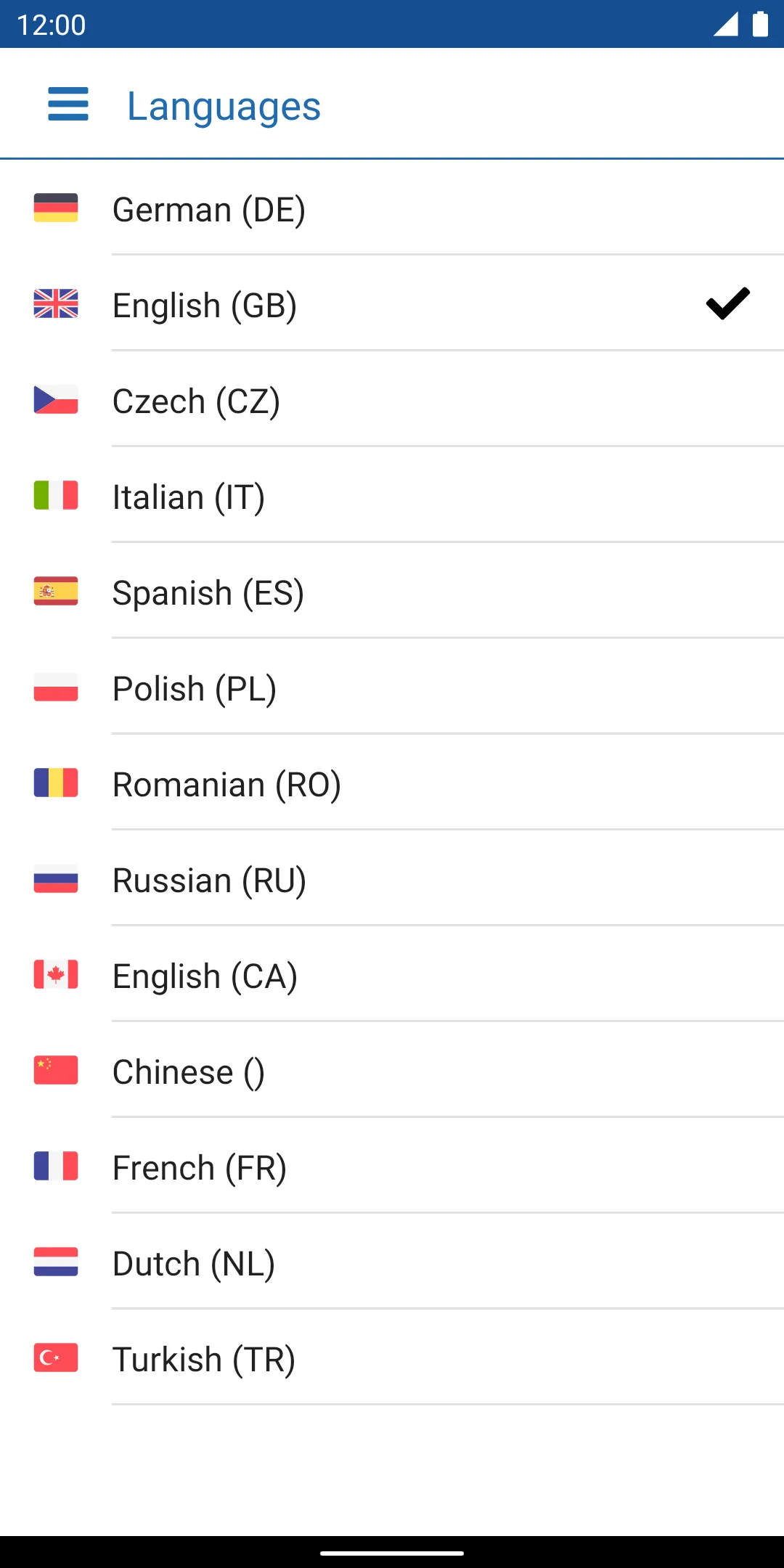This screenshot has width=784, height=1568.
Task: Tap the Canadian flag icon
Action: coord(56,975)
